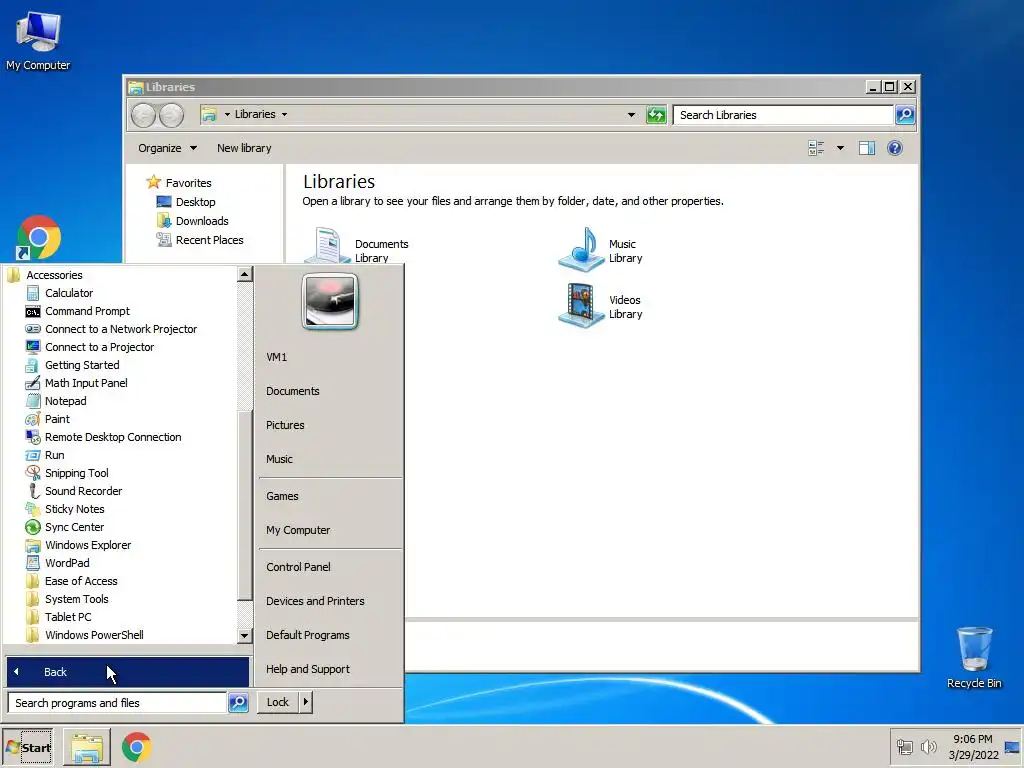Open Default Programs
Viewport: 1024px width, 768px height.
308,635
